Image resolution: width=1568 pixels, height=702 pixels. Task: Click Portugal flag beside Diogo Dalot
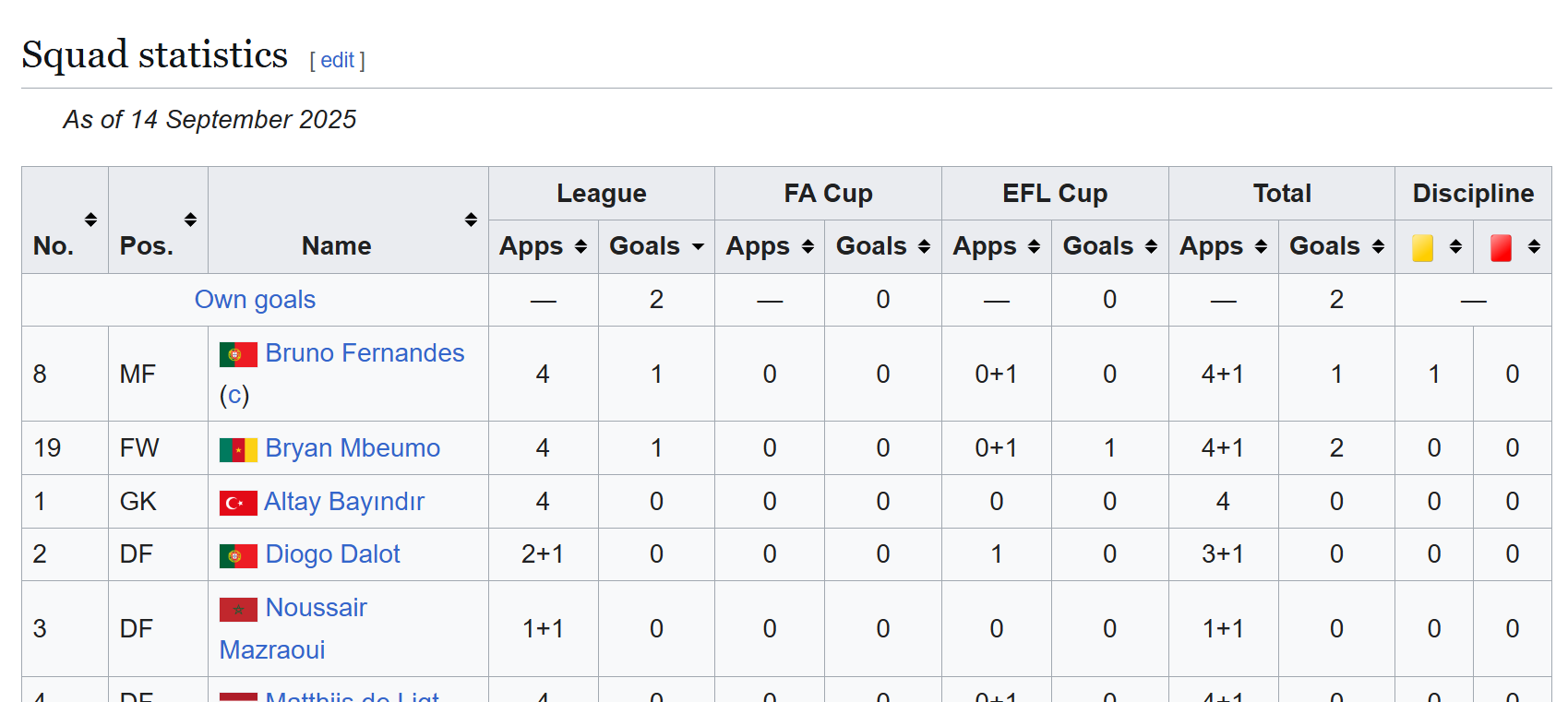click(x=238, y=555)
